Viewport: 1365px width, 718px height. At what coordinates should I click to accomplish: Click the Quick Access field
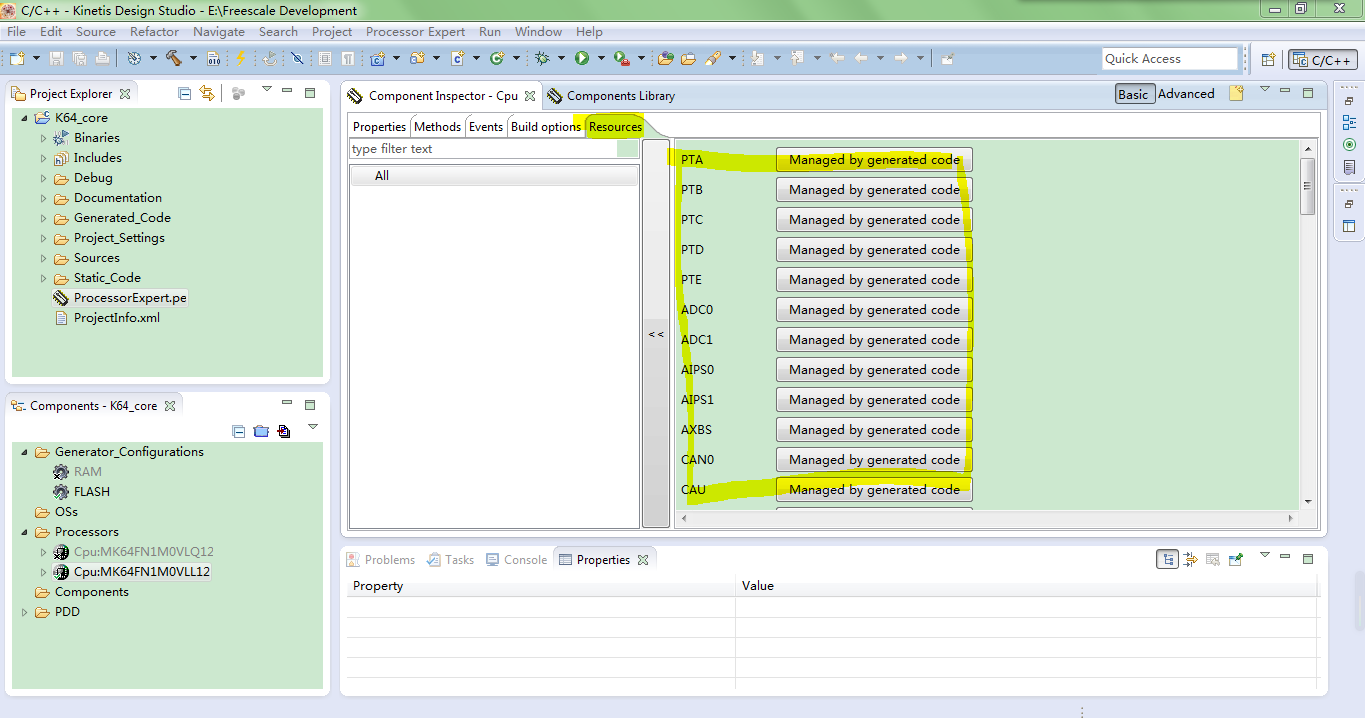pos(1170,59)
